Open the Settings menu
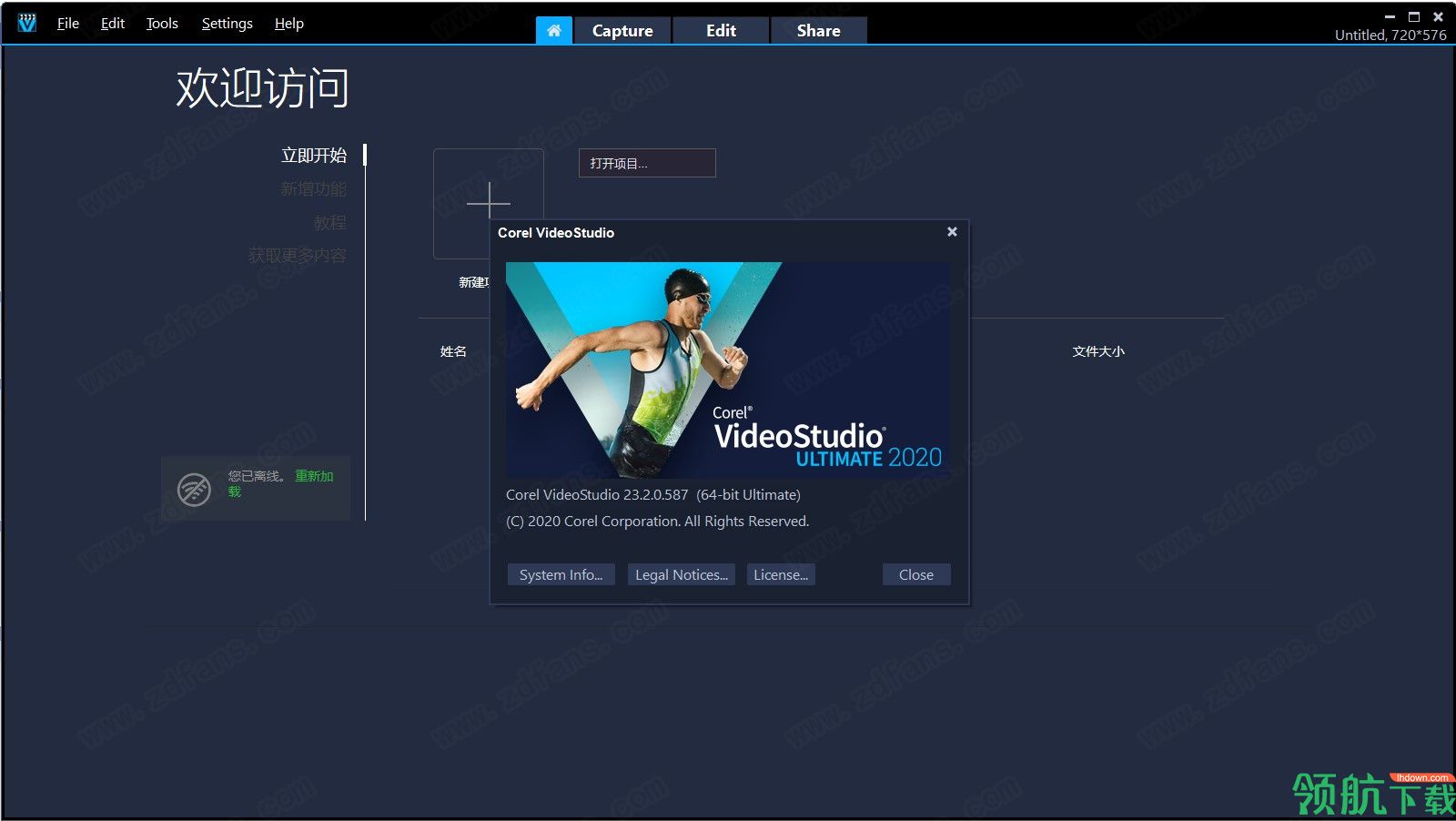 tap(227, 24)
